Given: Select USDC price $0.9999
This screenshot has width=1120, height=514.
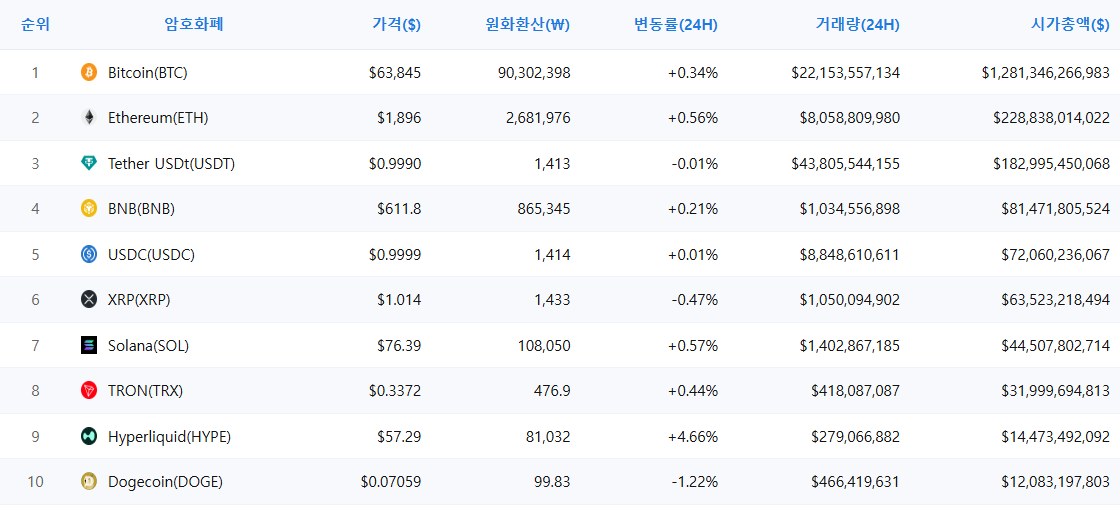Looking at the screenshot, I should click(395, 254).
